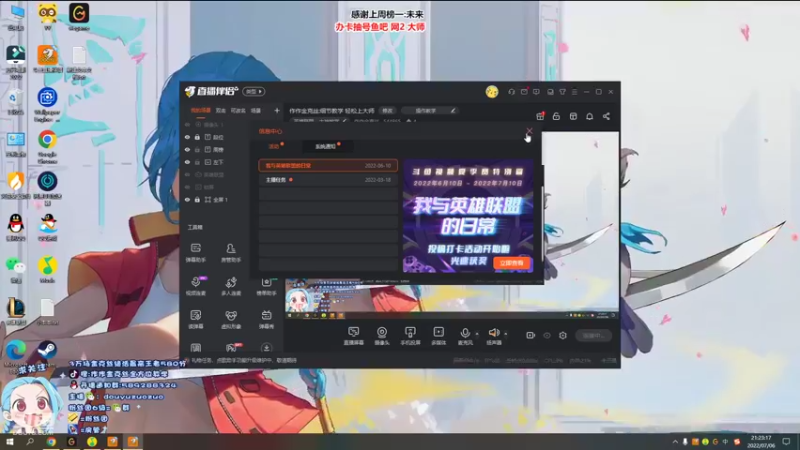Click the 修改 button next to stream title
Screen dimensions: 800x450
[x=388, y=111]
